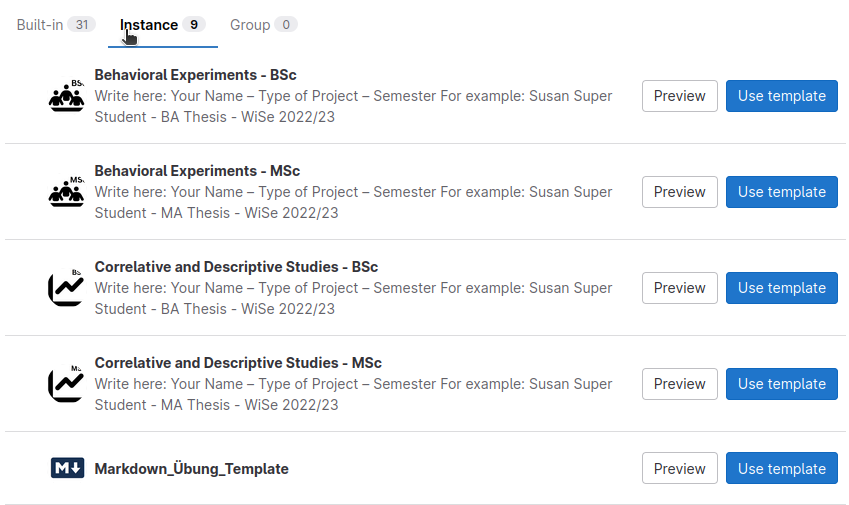
Task: Use the Markdown_Übung_Template
Action: [781, 468]
